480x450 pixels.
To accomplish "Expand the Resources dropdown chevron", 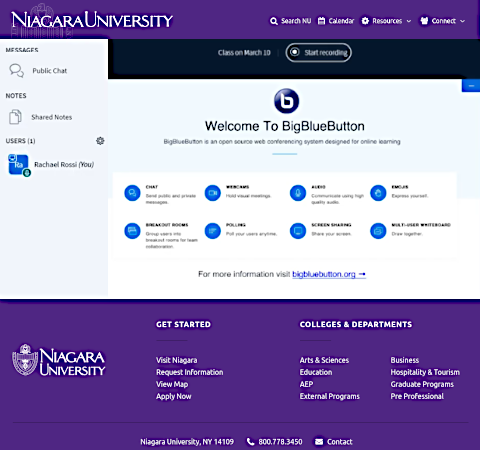I will pyautogui.click(x=409, y=21).
